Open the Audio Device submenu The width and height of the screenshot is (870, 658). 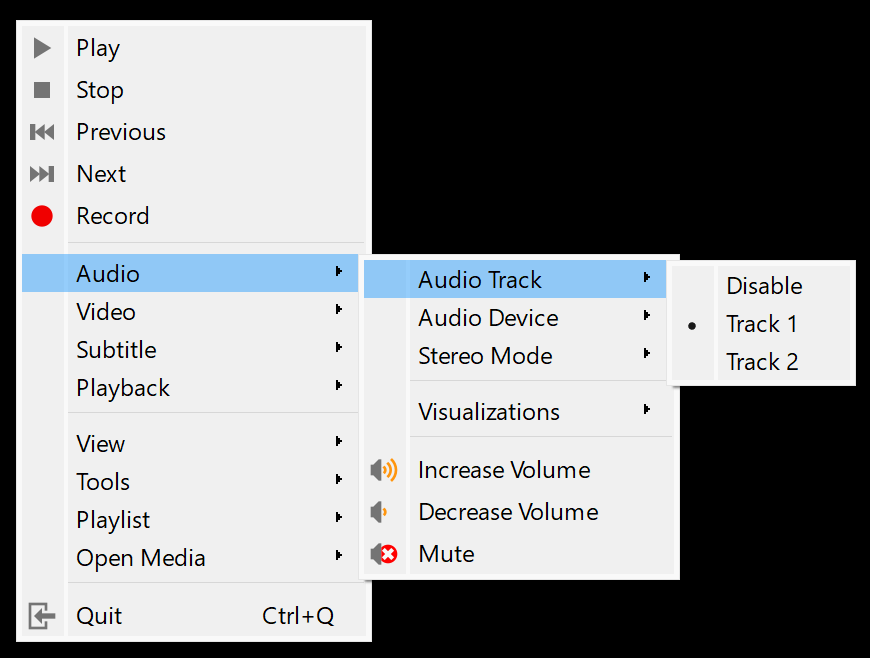(488, 318)
